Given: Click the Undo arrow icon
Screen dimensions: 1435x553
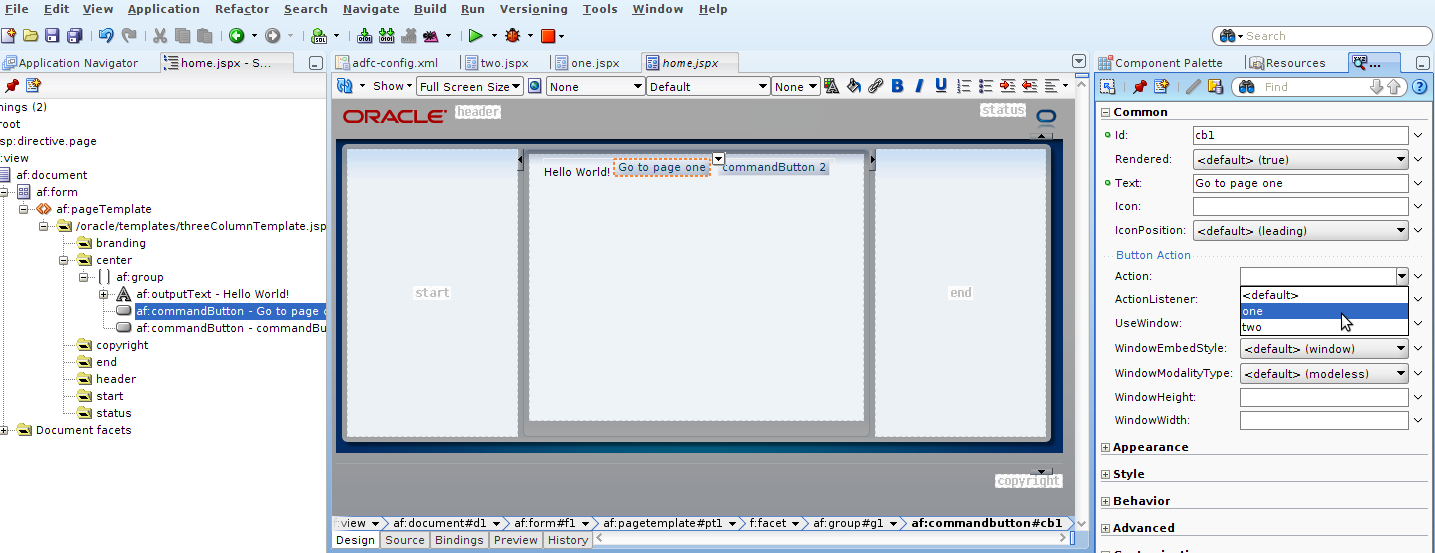Looking at the screenshot, I should (106, 36).
